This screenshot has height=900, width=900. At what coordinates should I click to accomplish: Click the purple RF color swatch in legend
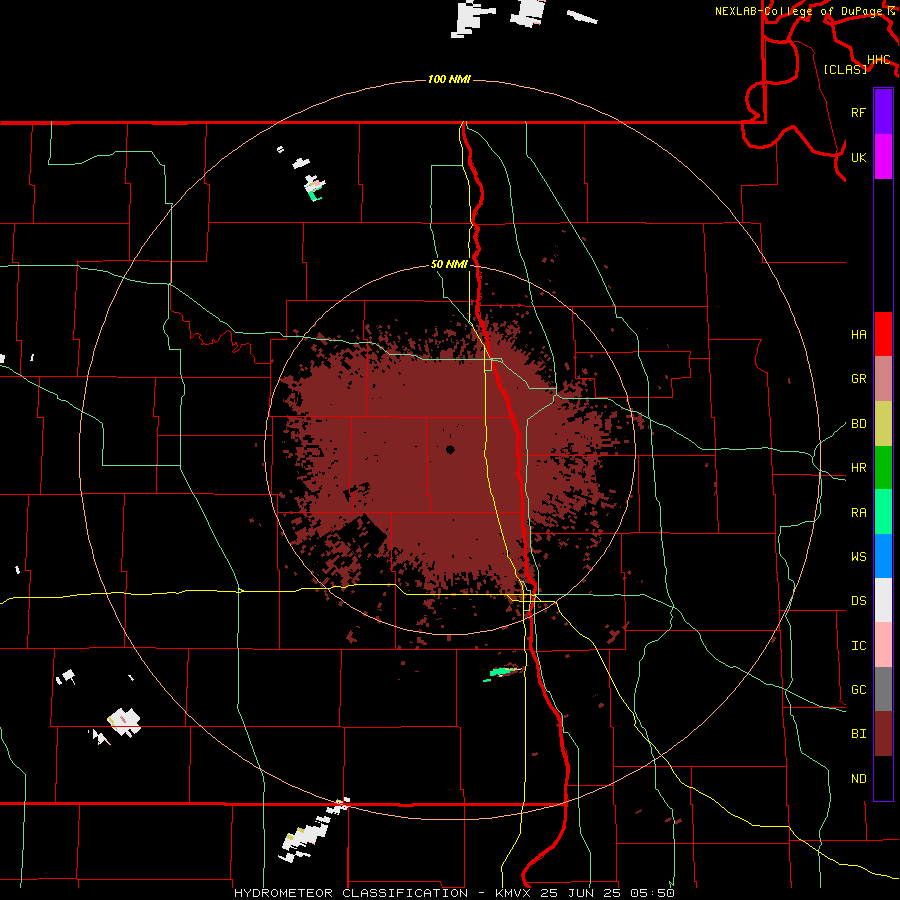click(x=883, y=112)
